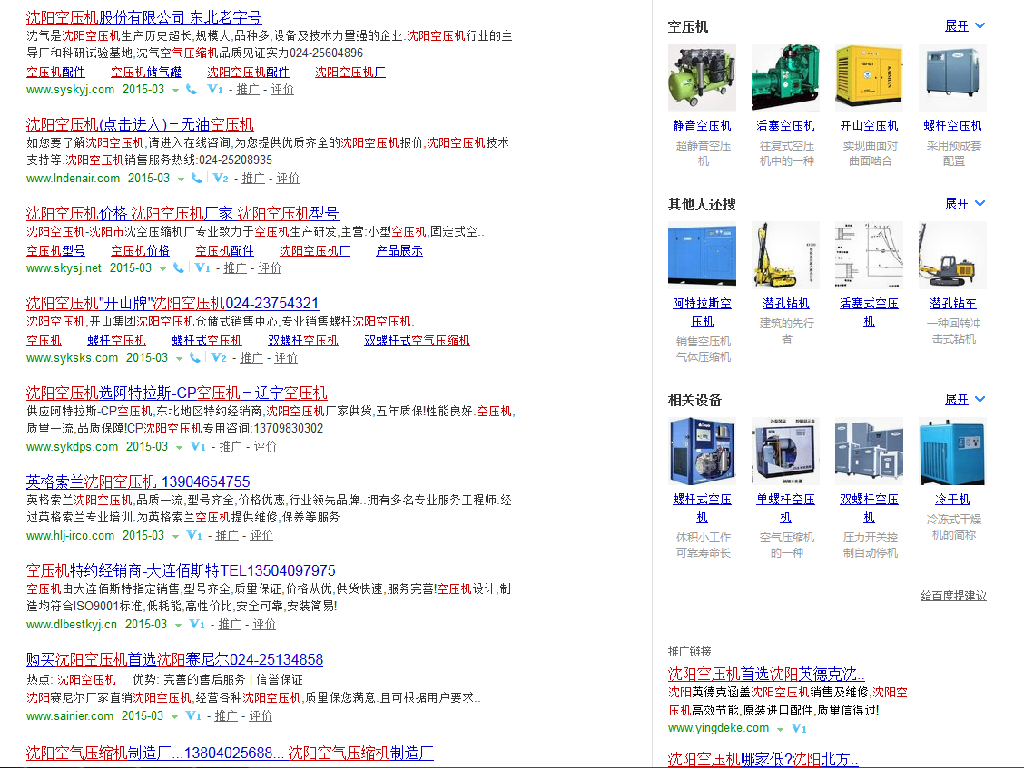The height and width of the screenshot is (768, 1024).
Task: Click the phone icon beside www.skysj.net
Action: 178,268
